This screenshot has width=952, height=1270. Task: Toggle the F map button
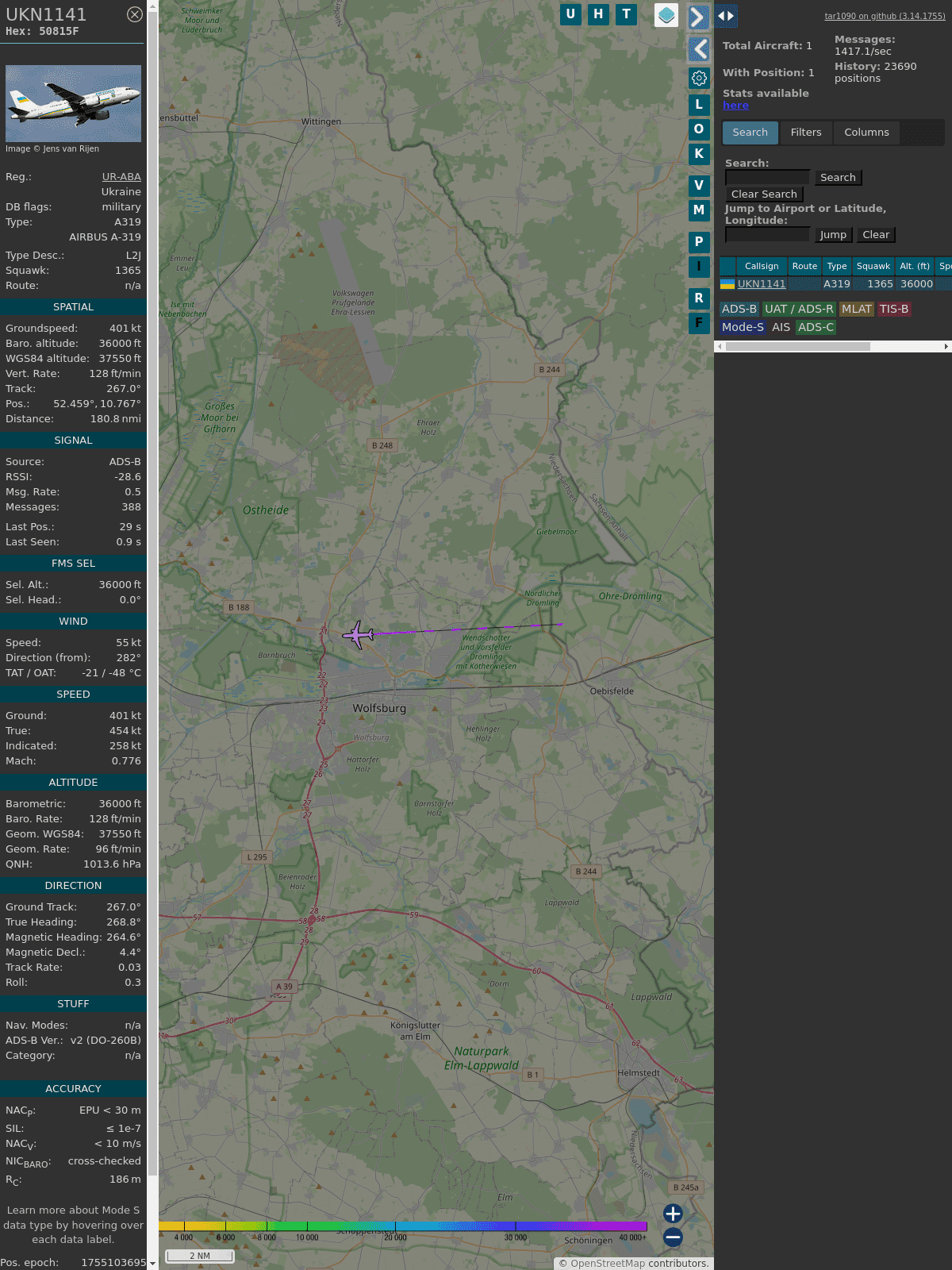[699, 323]
